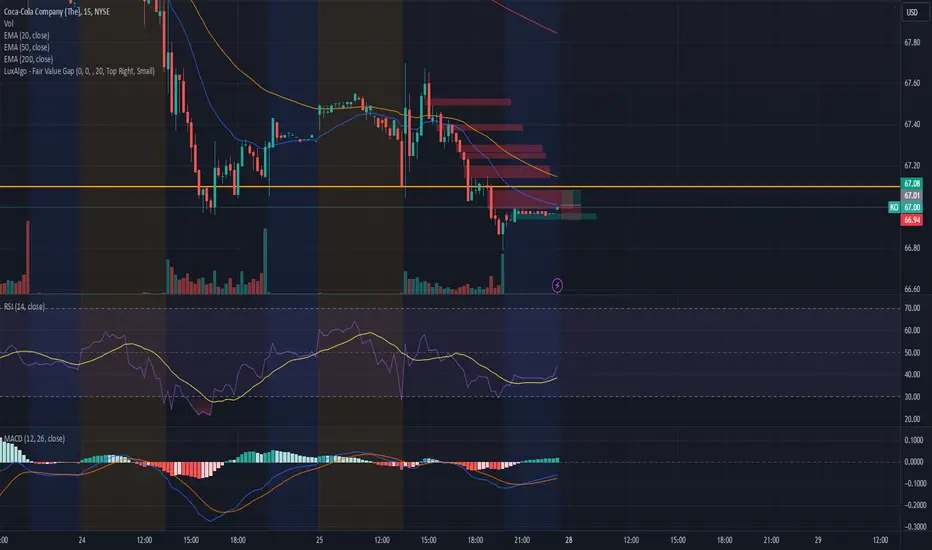Click MACD scale value -0.3000

point(914,526)
